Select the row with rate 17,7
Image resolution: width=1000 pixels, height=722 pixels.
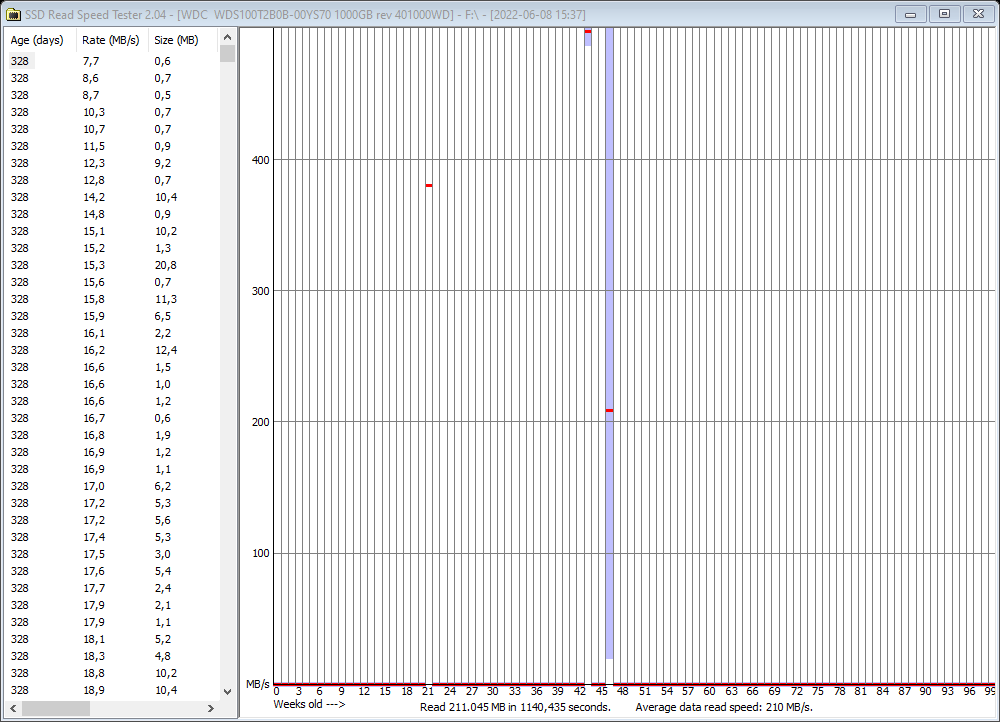coord(112,588)
